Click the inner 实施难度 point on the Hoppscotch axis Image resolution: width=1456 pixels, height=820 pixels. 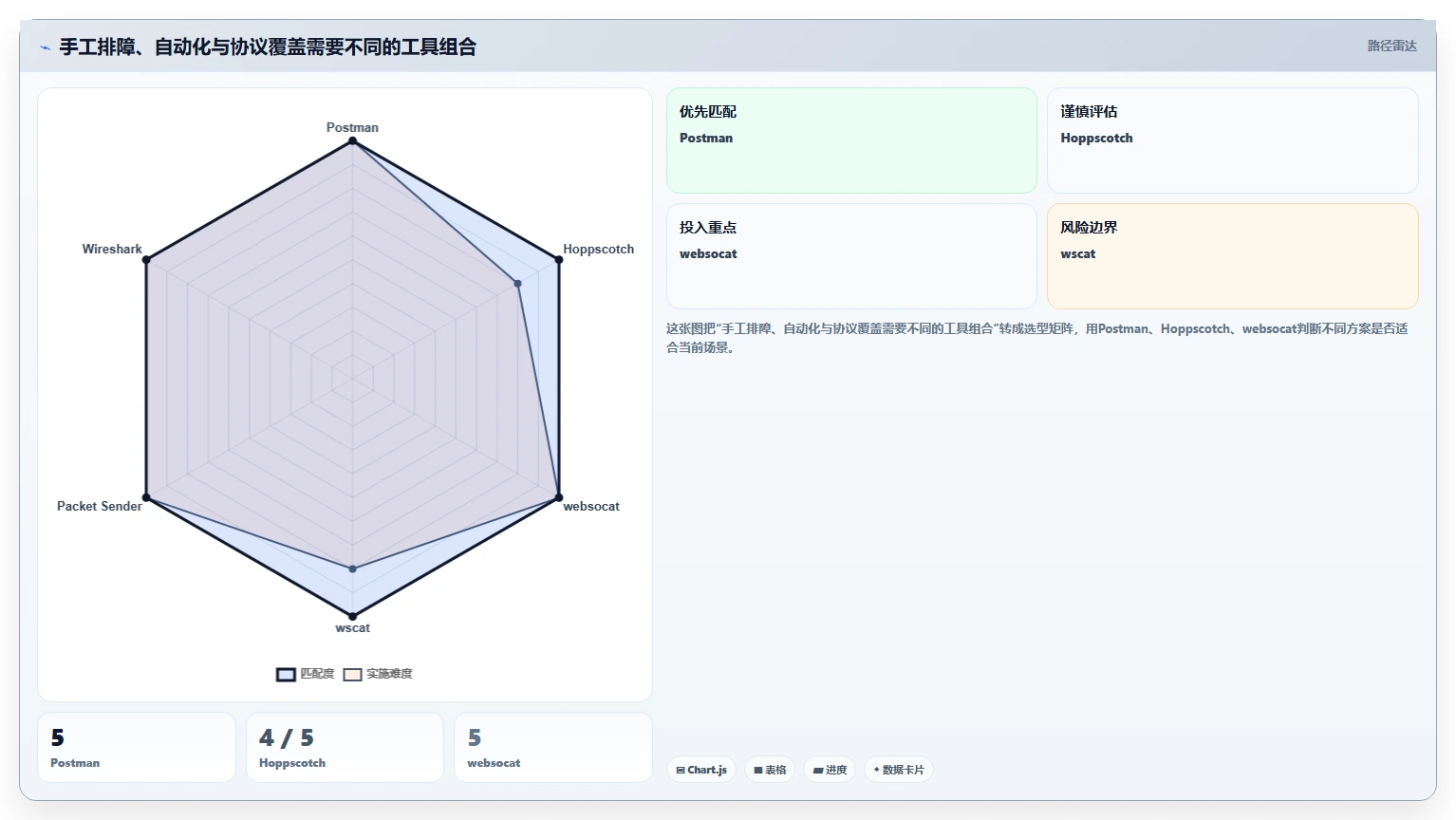(517, 283)
